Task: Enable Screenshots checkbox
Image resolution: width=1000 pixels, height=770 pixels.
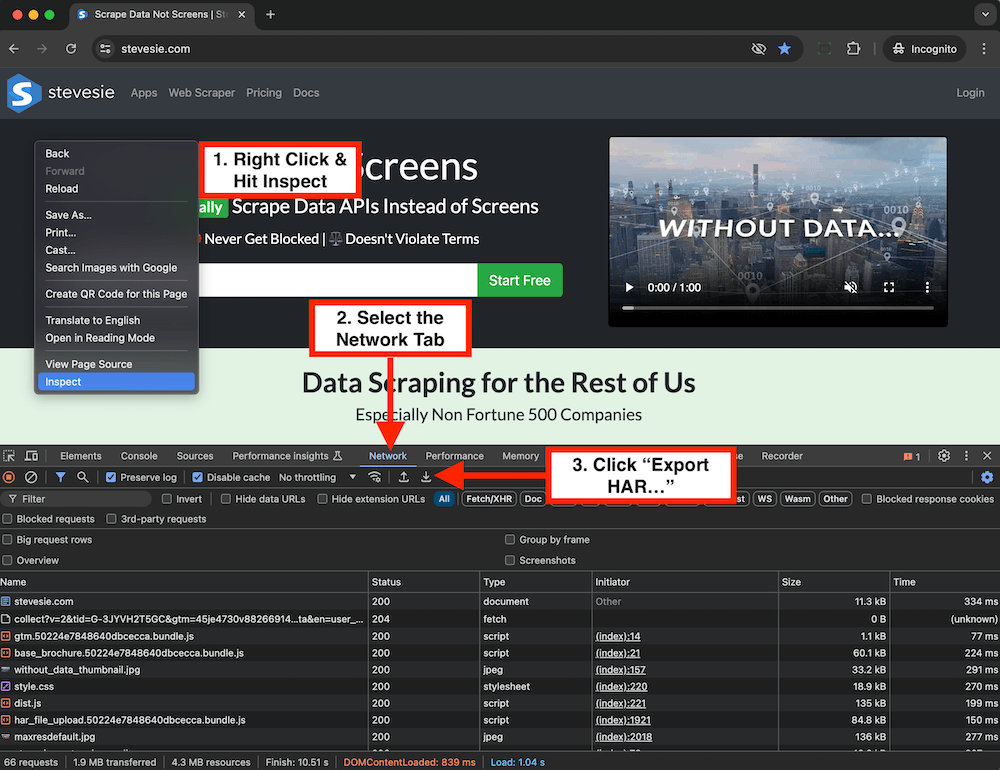Action: pos(510,560)
